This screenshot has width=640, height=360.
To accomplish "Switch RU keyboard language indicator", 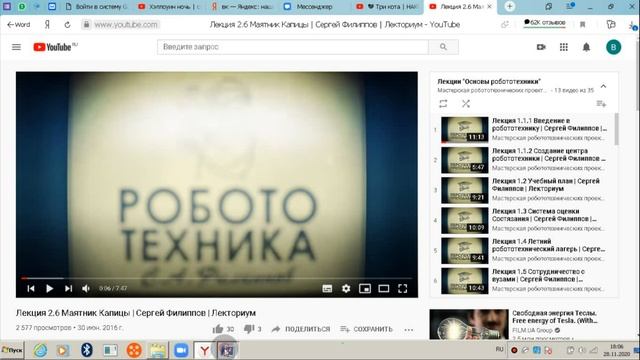I will coord(499,349).
